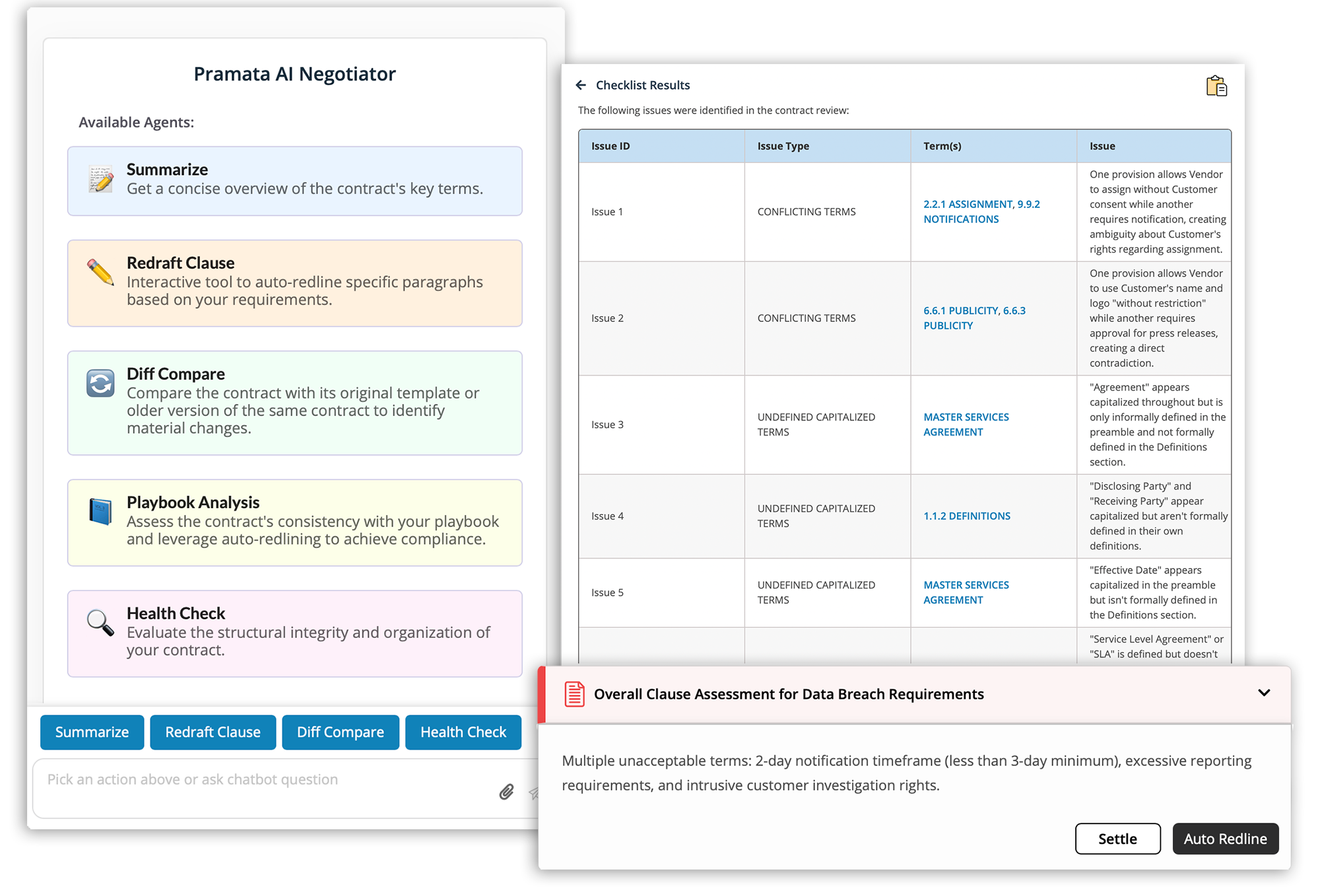1320x896 pixels.
Task: Click the Redraft Clause pencil icon
Action: click(100, 272)
